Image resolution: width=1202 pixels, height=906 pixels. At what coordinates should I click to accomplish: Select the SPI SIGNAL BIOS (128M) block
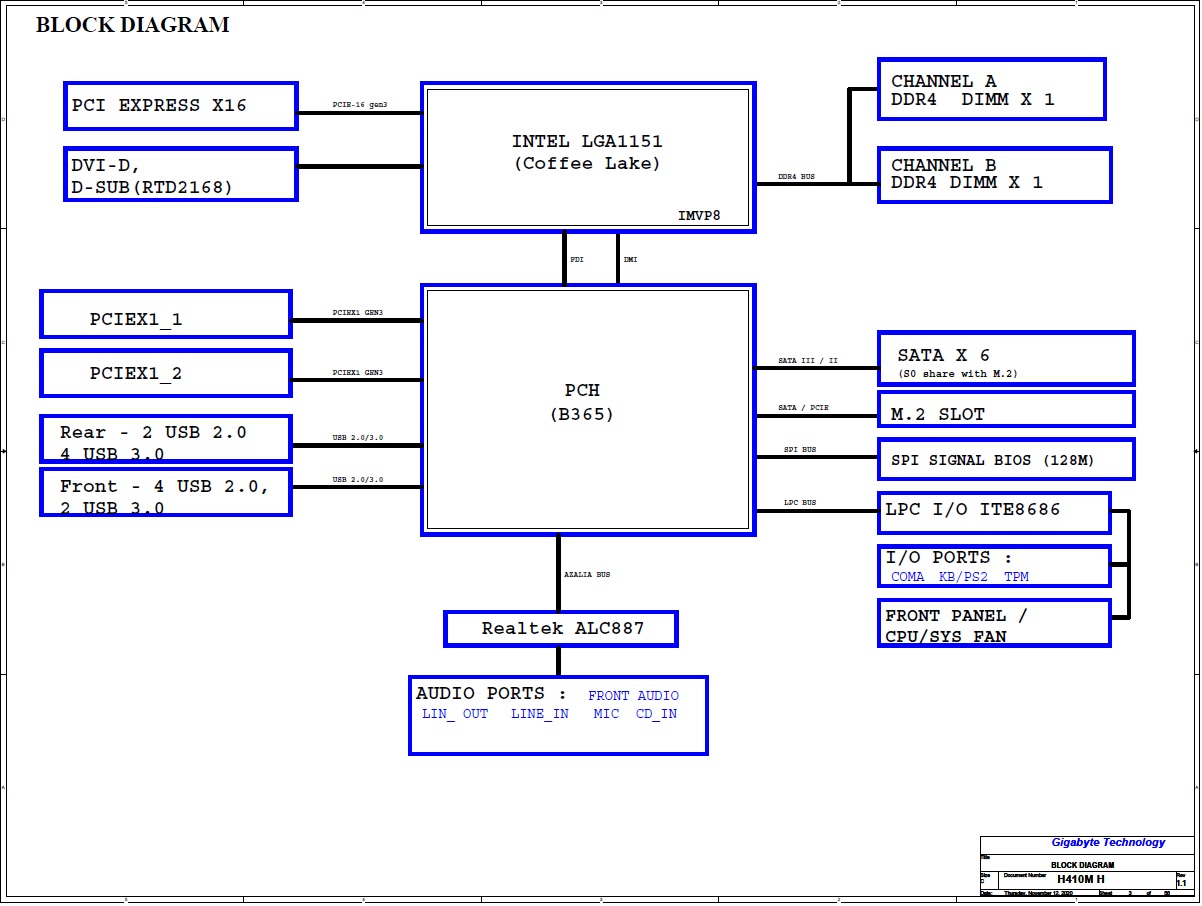coord(1006,459)
